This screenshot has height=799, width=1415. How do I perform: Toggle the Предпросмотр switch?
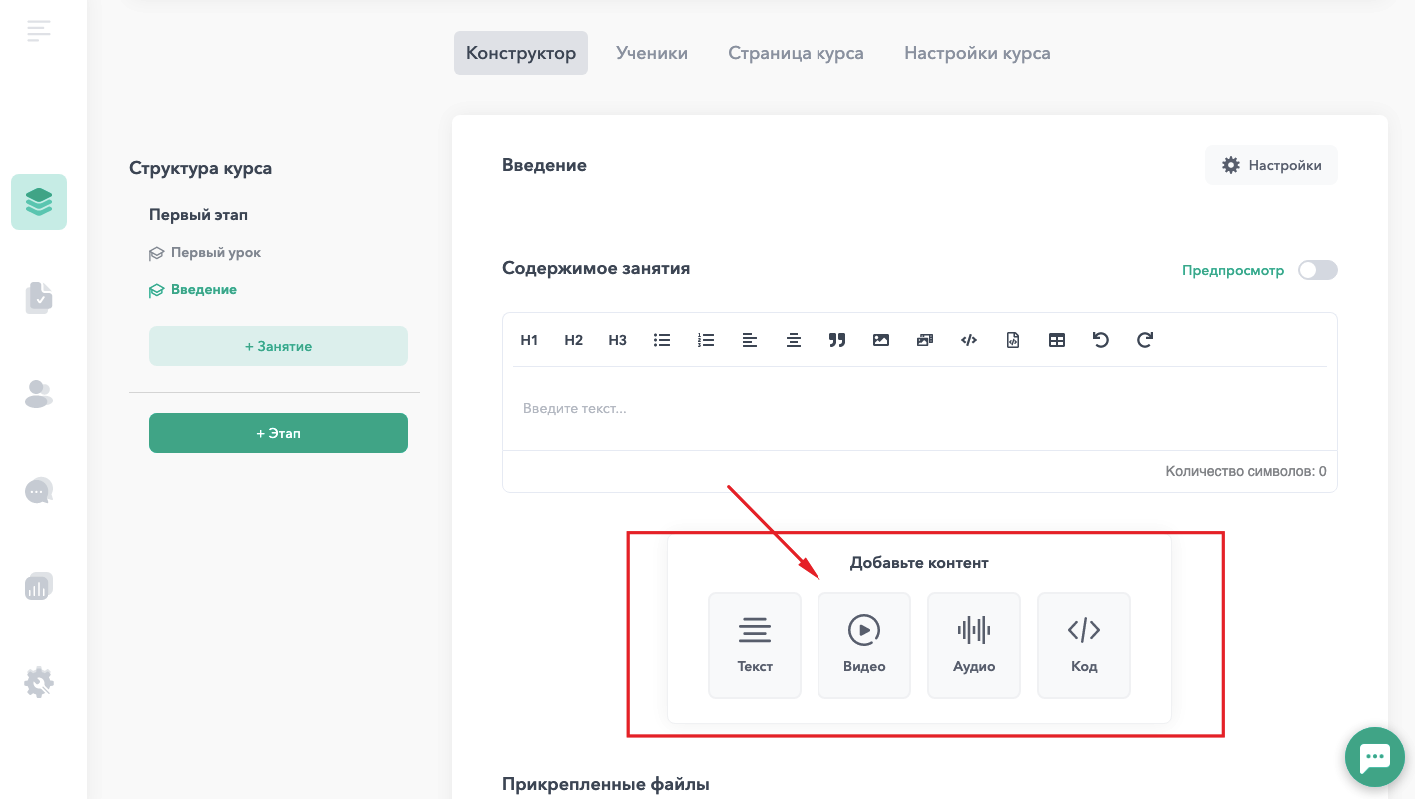point(1317,270)
